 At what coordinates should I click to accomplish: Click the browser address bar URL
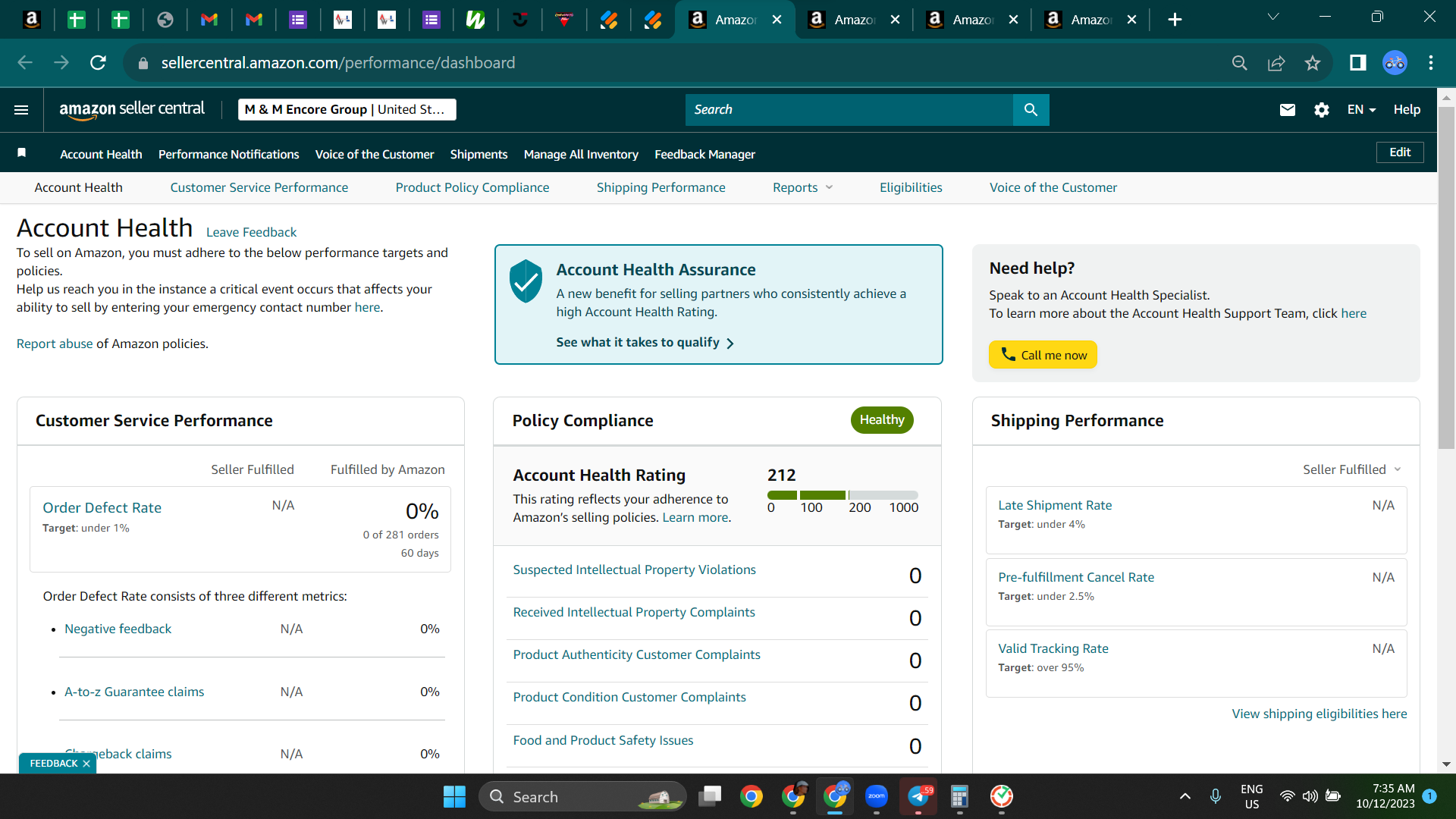point(338,63)
